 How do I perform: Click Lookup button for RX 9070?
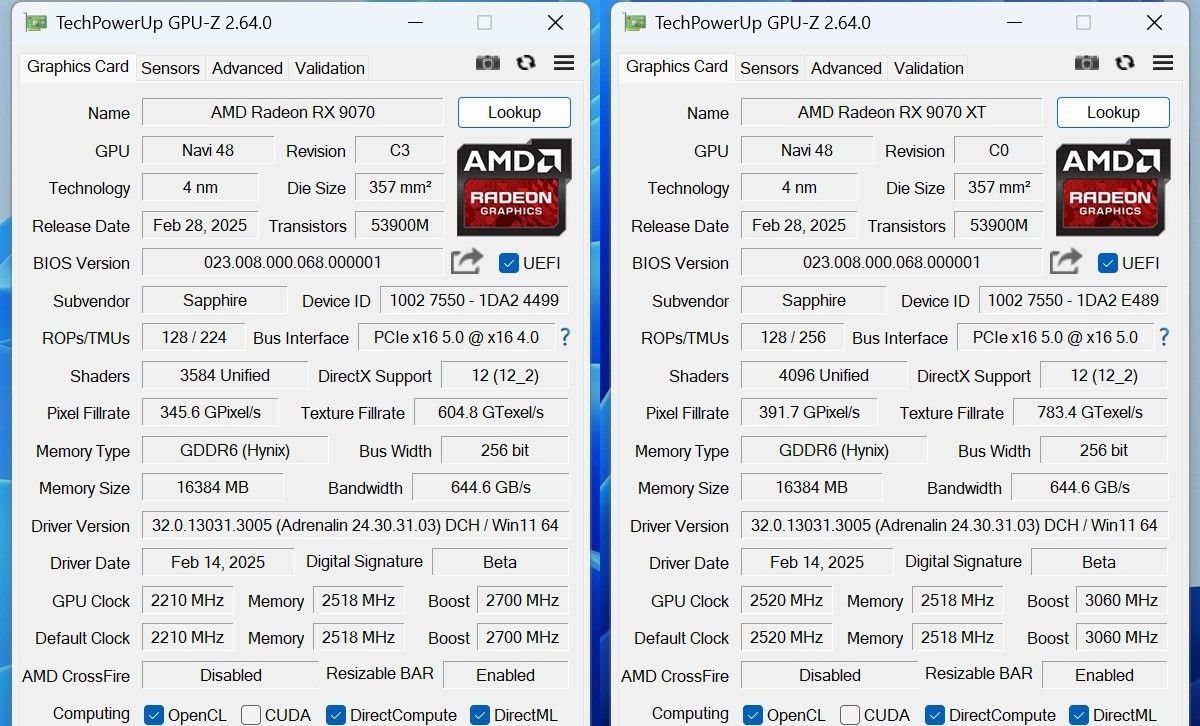(514, 112)
